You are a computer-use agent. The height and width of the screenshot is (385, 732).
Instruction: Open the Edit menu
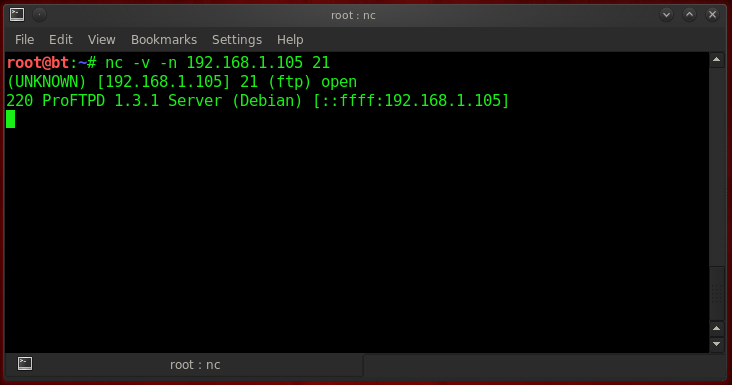[61, 40]
